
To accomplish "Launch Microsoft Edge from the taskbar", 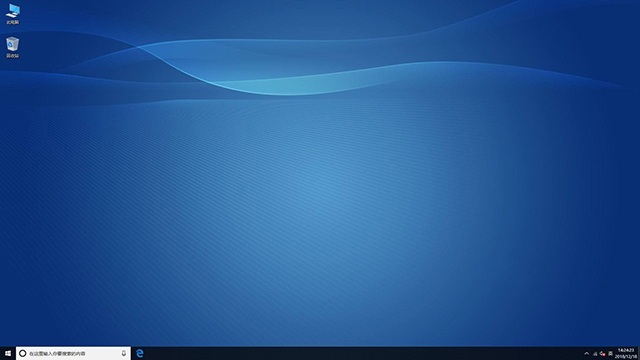I will pyautogui.click(x=140, y=353).
